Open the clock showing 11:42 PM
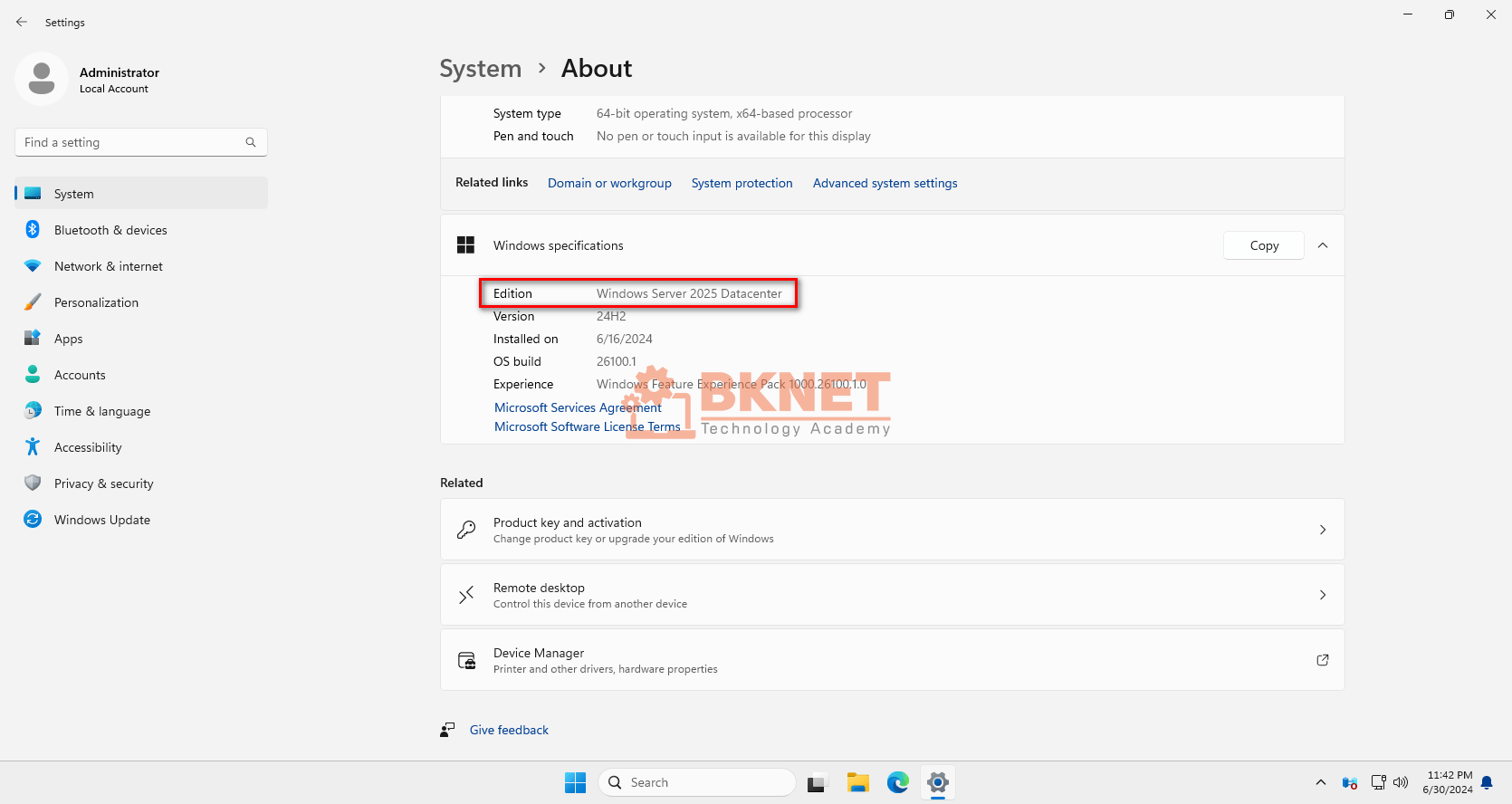Viewport: 1512px width, 804px height. tap(1448, 782)
